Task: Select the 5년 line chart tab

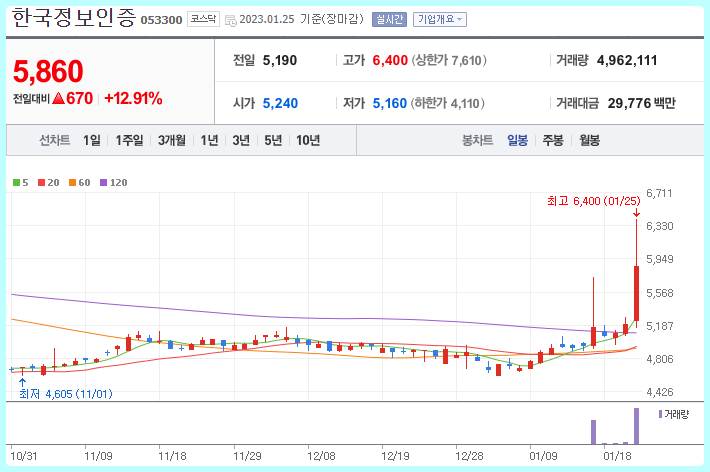Action: [273, 140]
